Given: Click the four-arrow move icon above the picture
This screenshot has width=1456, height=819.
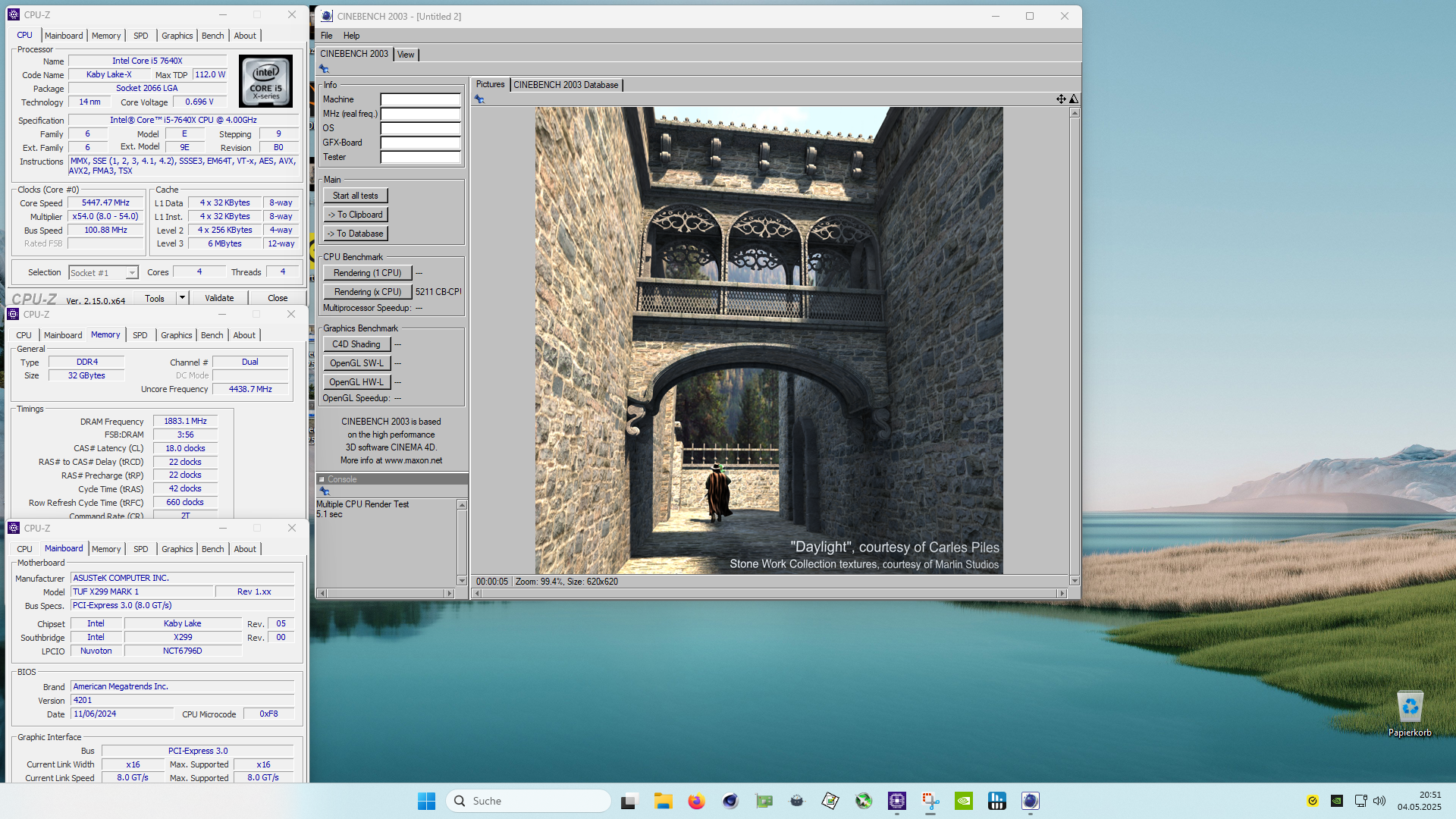Looking at the screenshot, I should 1061,99.
